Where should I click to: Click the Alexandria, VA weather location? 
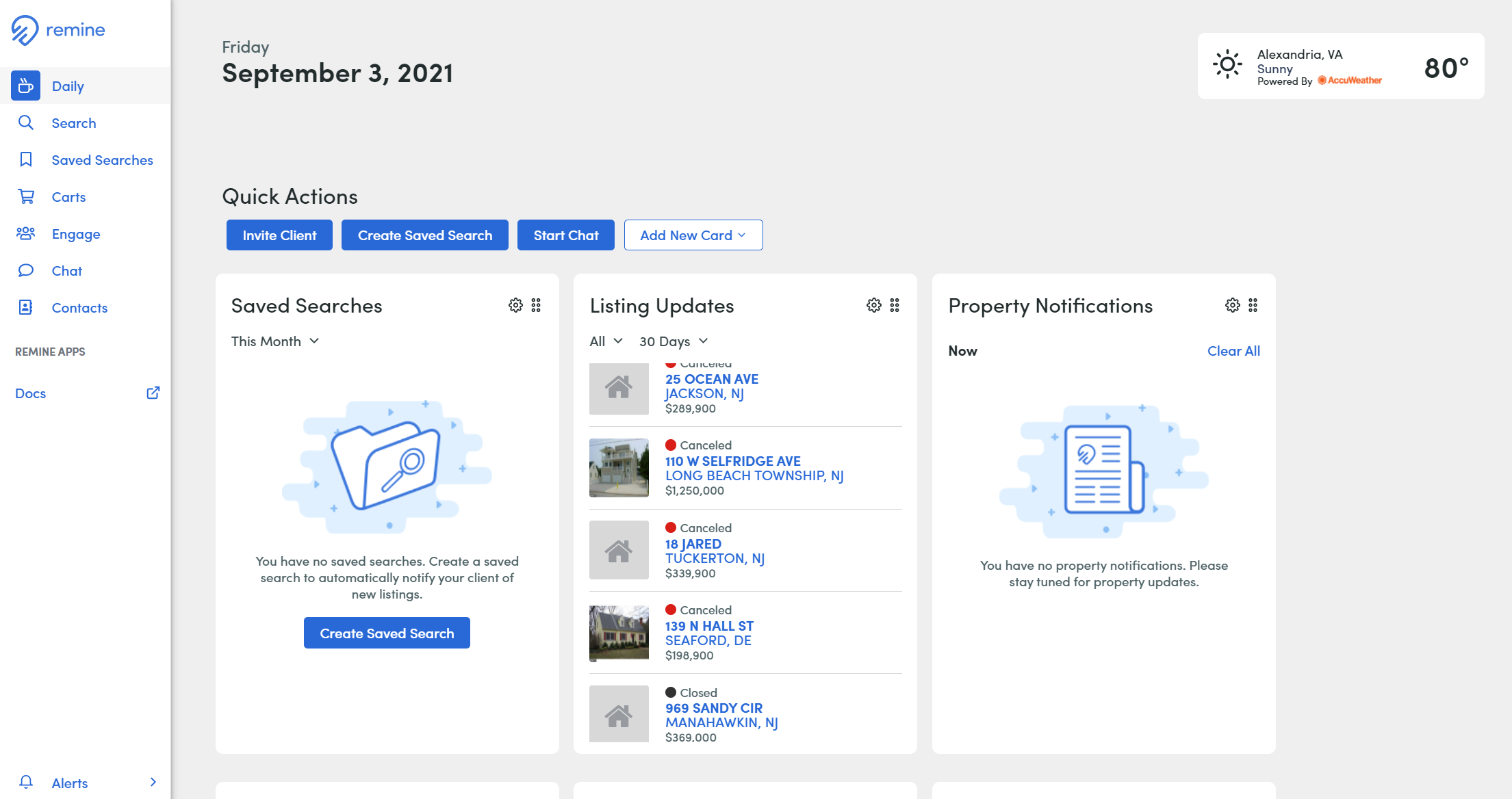point(1300,54)
